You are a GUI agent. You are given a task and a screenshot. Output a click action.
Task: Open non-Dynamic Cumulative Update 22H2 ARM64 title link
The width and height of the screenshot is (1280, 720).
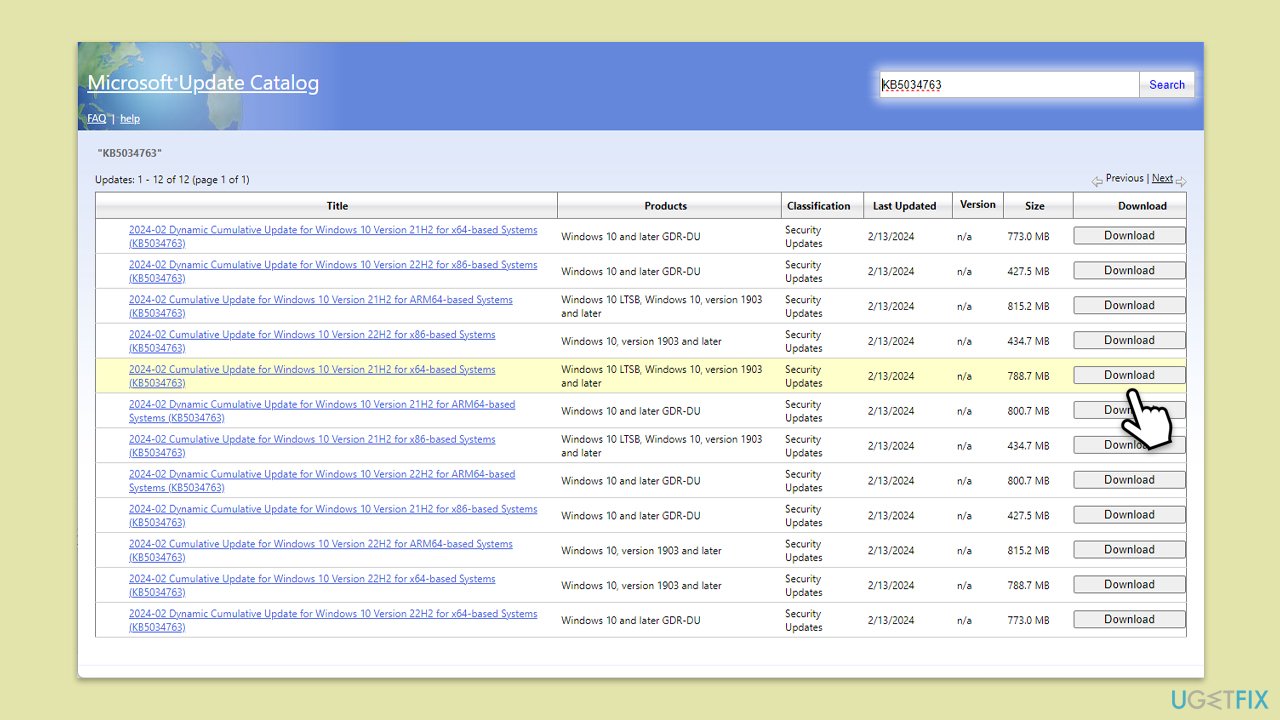(x=321, y=551)
